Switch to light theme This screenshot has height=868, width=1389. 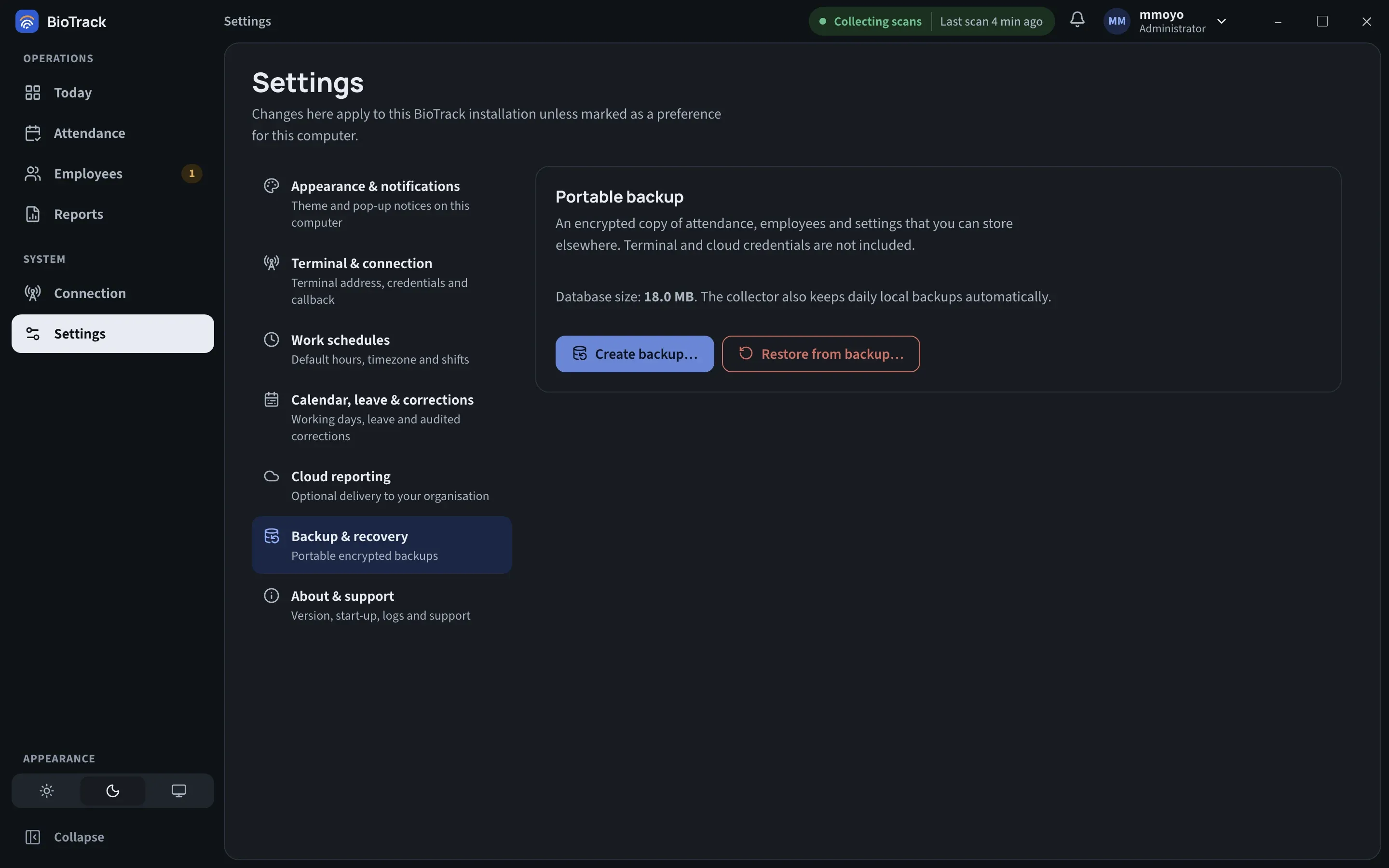click(46, 790)
